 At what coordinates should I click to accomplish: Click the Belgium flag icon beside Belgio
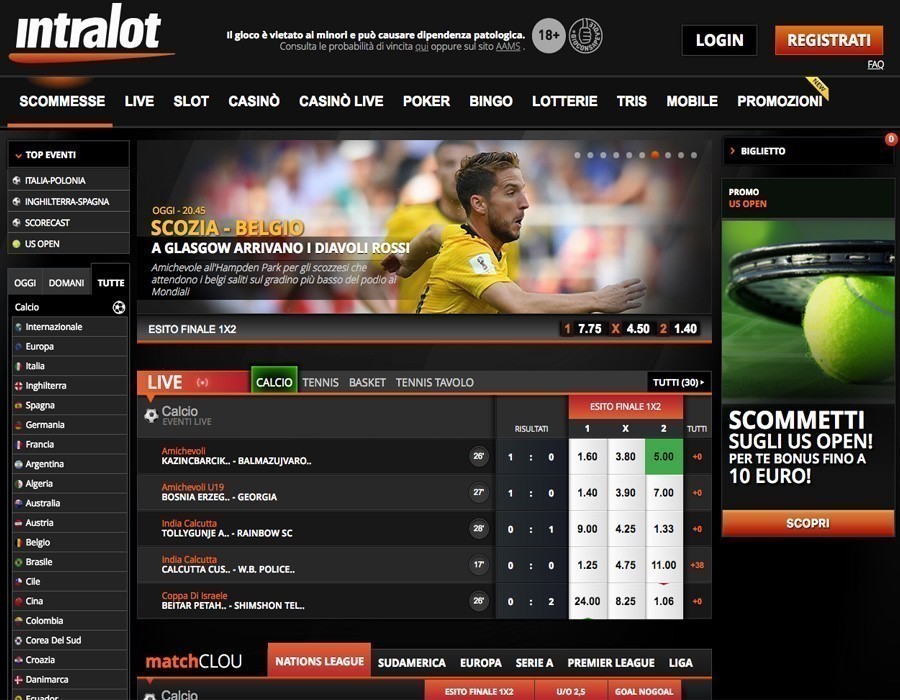[18, 542]
